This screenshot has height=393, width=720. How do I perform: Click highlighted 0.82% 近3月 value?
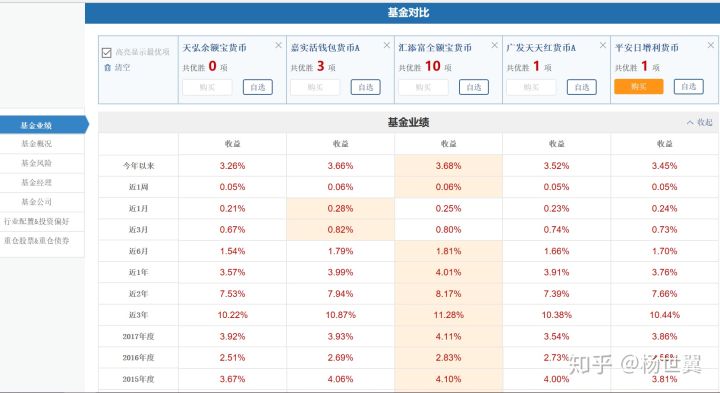point(340,230)
